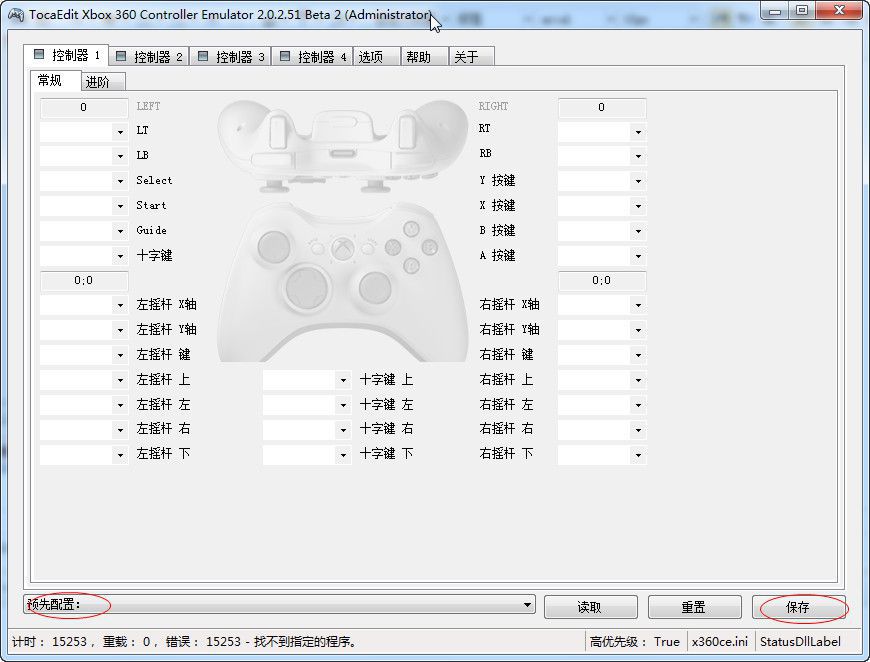The image size is (870, 662).
Task: Click the 重置 button
Action: [x=694, y=607]
